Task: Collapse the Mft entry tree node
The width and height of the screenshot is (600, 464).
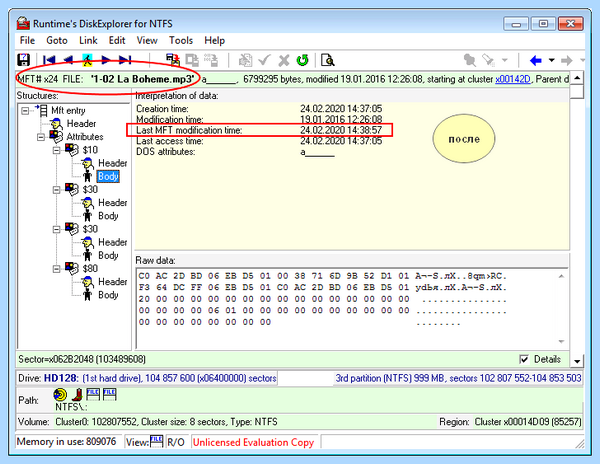Action: click(25, 111)
